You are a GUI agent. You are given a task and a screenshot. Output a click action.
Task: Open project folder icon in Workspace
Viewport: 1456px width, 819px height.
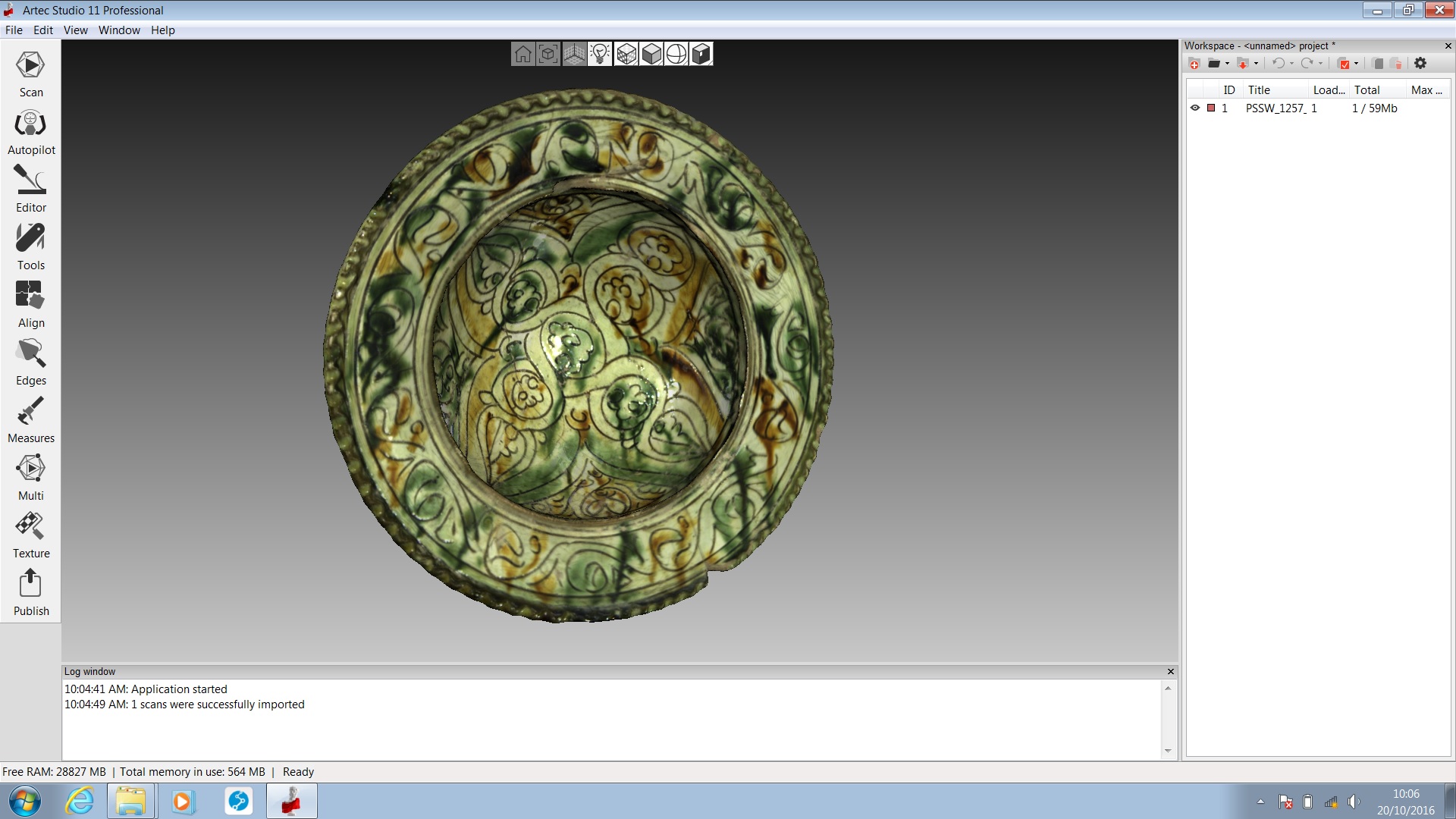click(1214, 64)
